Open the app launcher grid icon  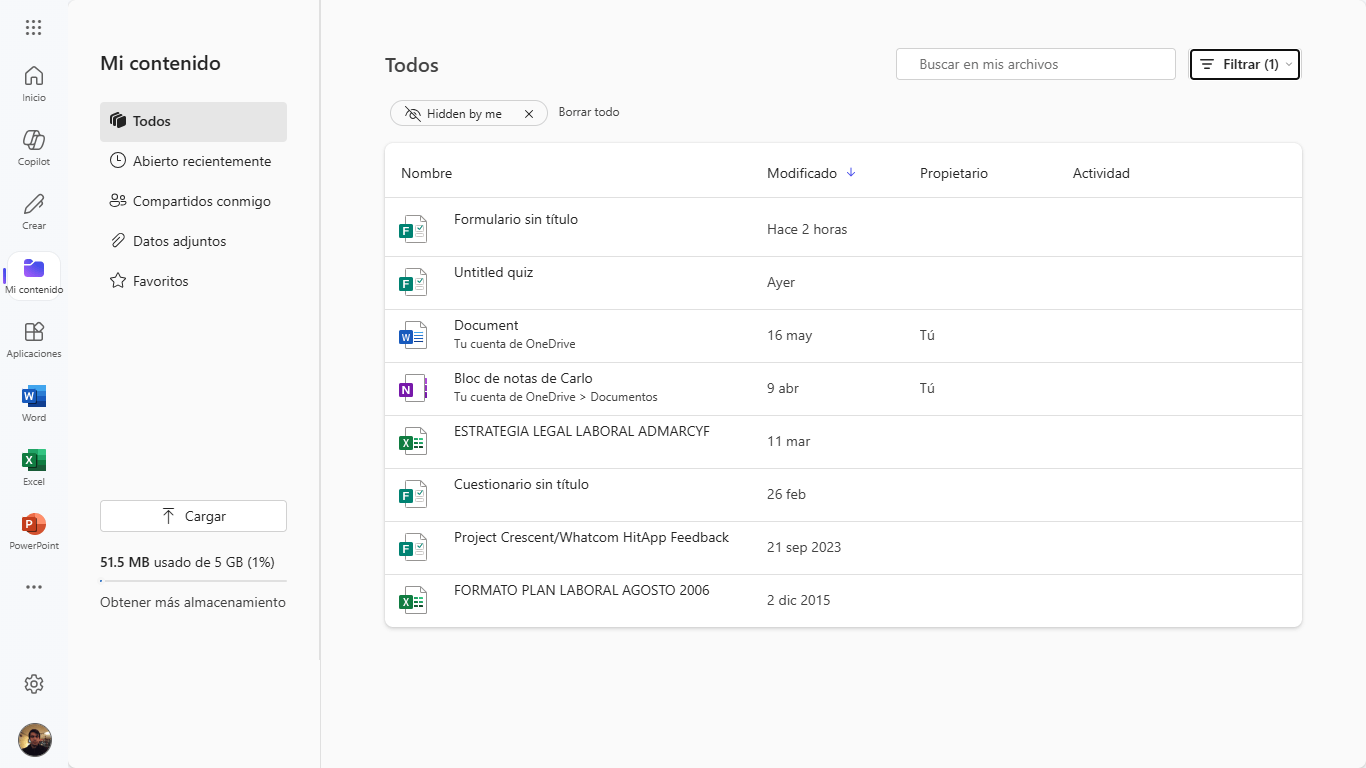[x=34, y=28]
